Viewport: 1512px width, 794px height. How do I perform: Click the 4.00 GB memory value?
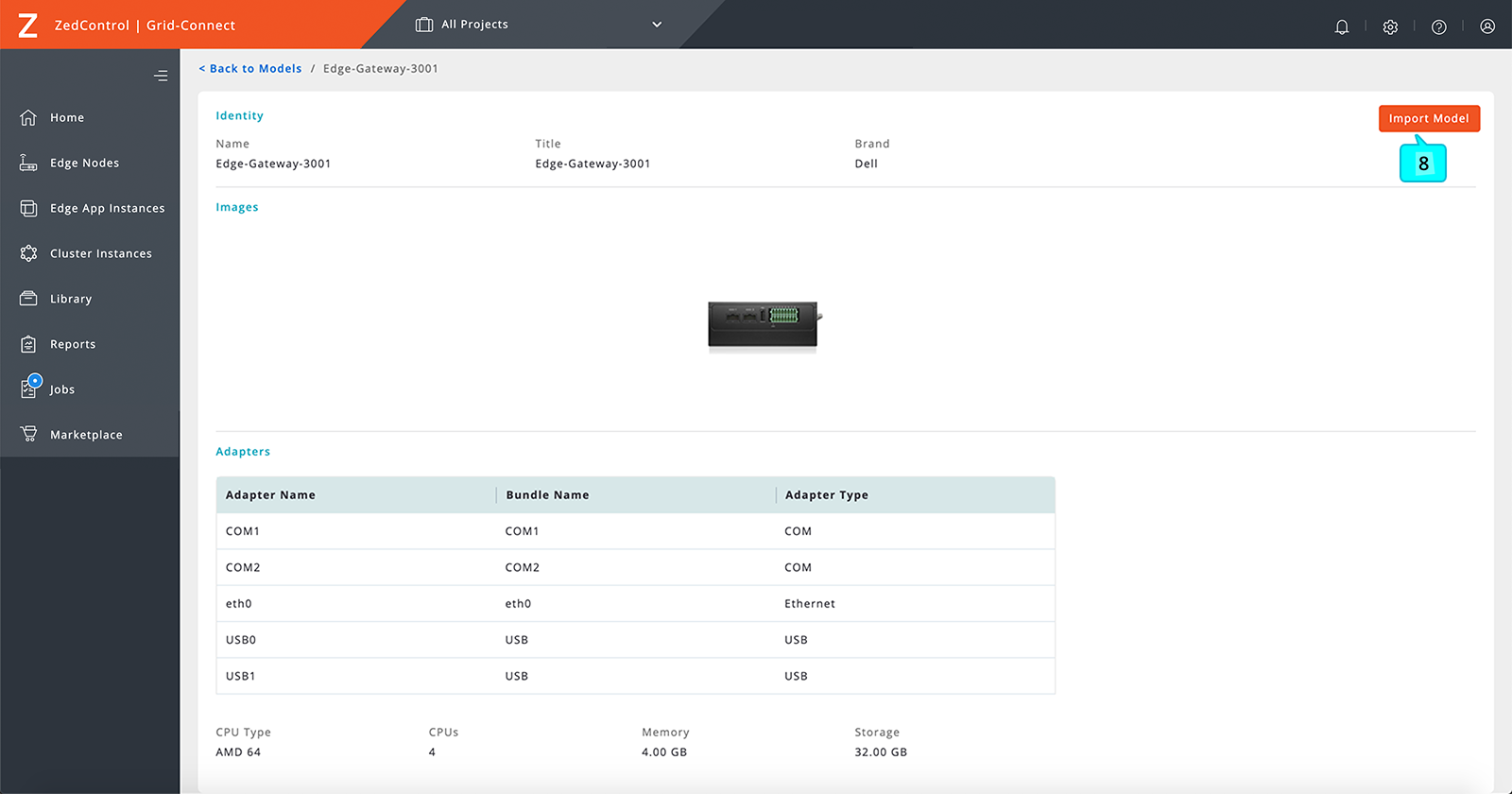pyautogui.click(x=664, y=752)
